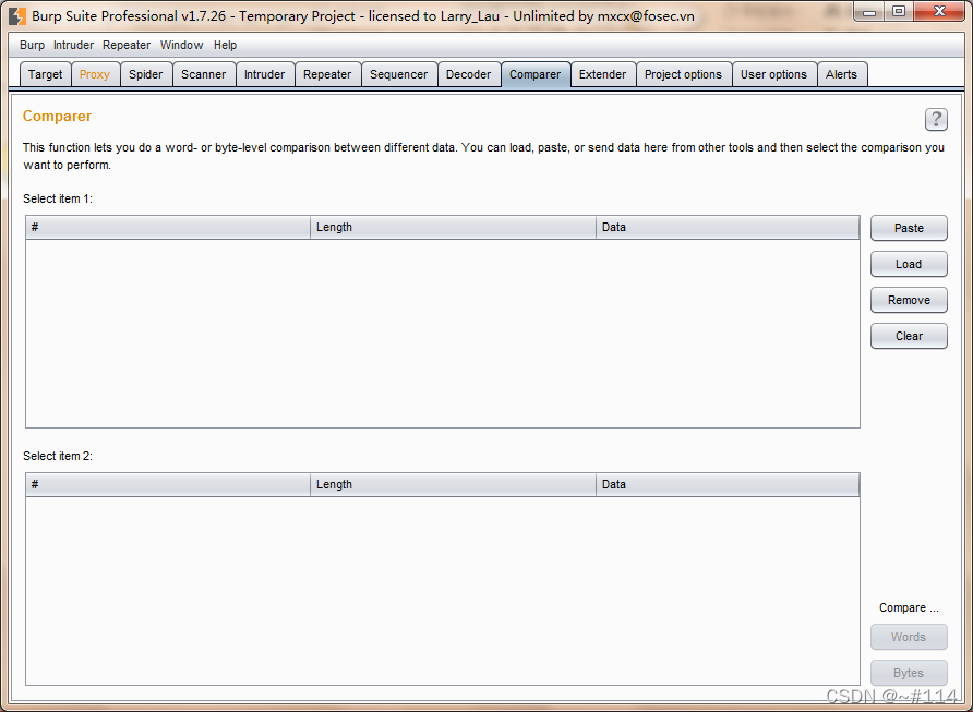Sort item 1 table by Length column
Image resolution: width=973 pixels, height=713 pixels.
click(453, 227)
